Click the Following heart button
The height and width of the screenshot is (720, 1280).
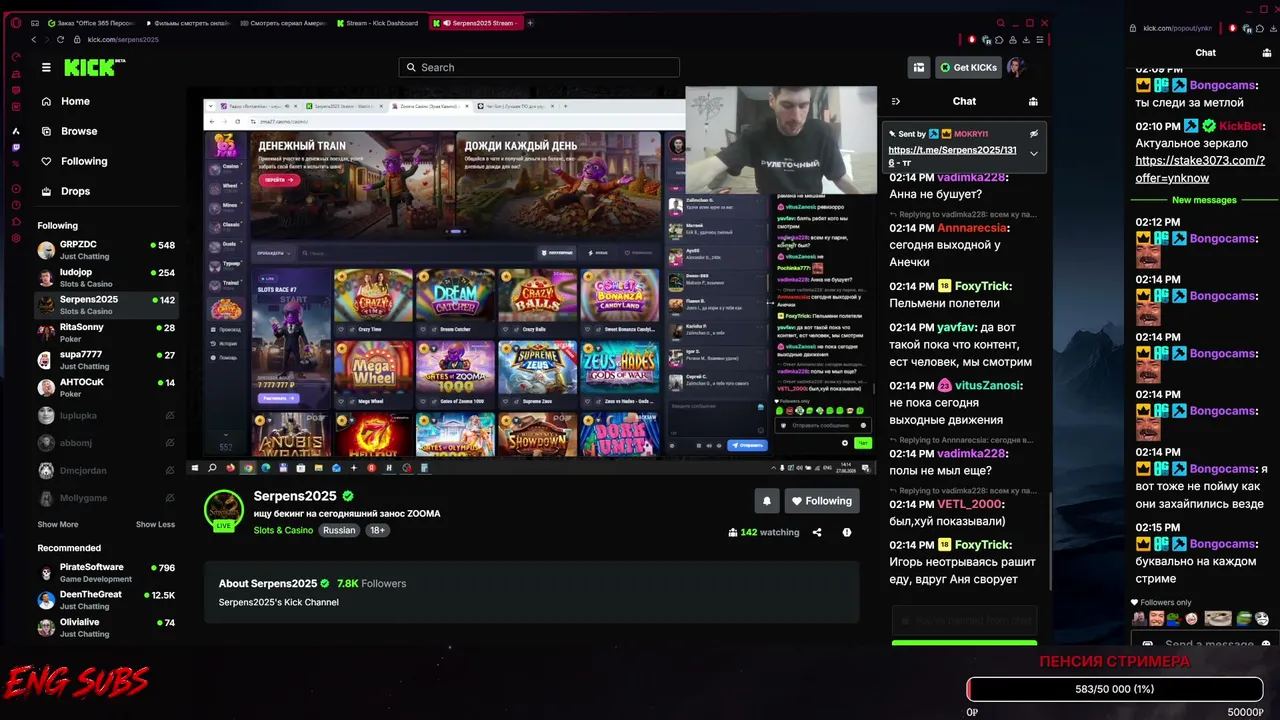[x=822, y=501]
